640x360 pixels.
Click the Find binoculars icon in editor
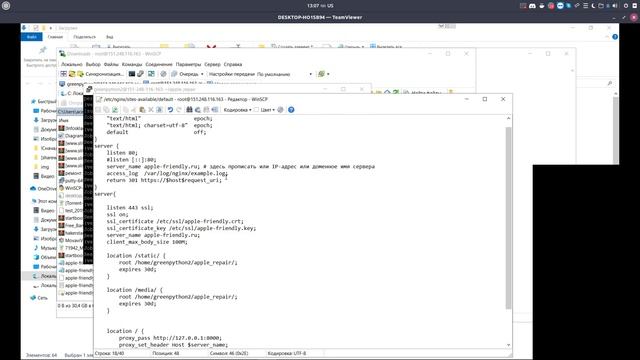pyautogui.click(x=189, y=110)
